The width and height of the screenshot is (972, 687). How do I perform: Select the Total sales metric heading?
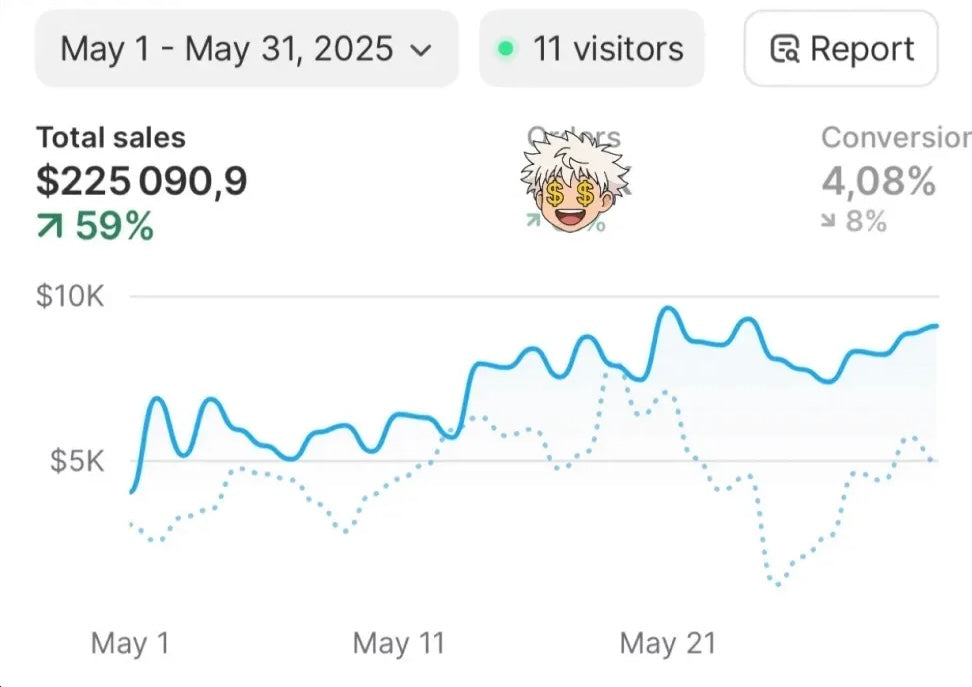(111, 138)
